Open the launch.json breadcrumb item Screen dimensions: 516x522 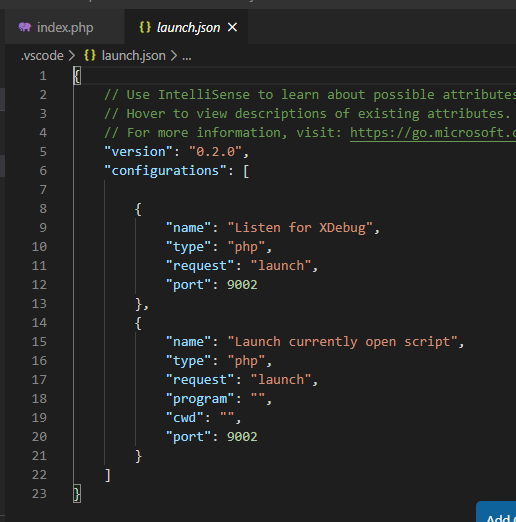[133, 56]
